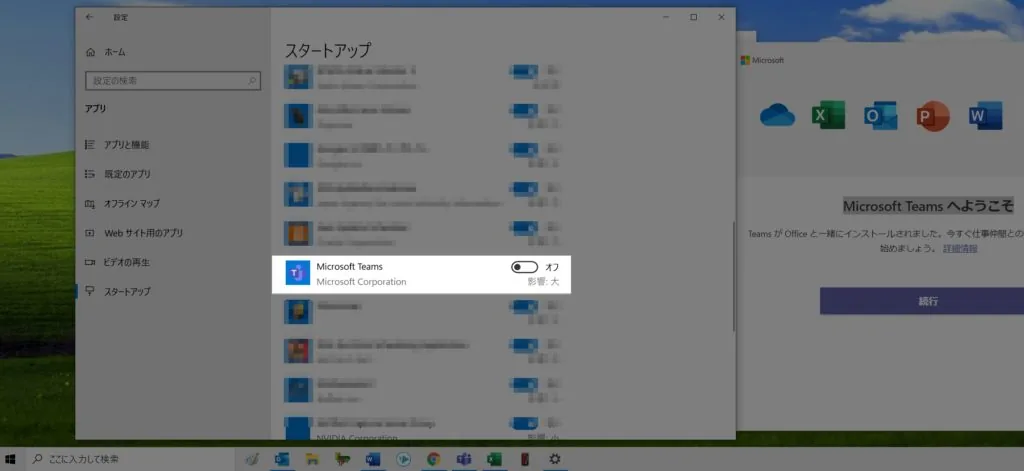Open Web サイト用のアプリ page
The height and width of the screenshot is (471, 1024).
(x=134, y=233)
